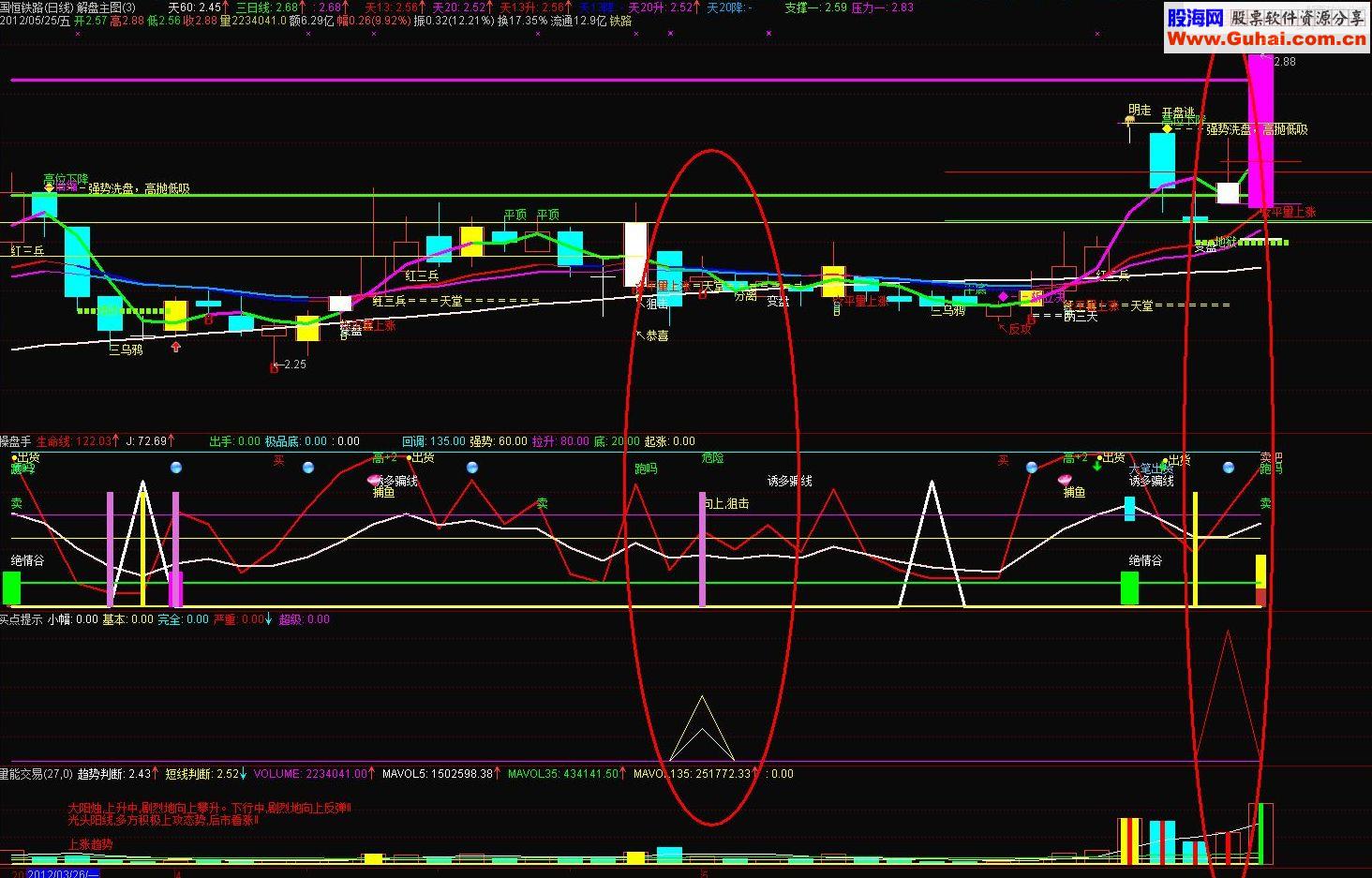Click the open price 开2.57
The image size is (1372, 878).
[x=90, y=21]
